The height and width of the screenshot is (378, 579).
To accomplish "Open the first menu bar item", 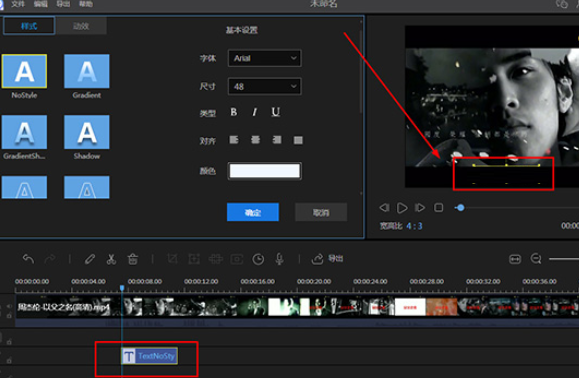I will point(17,4).
